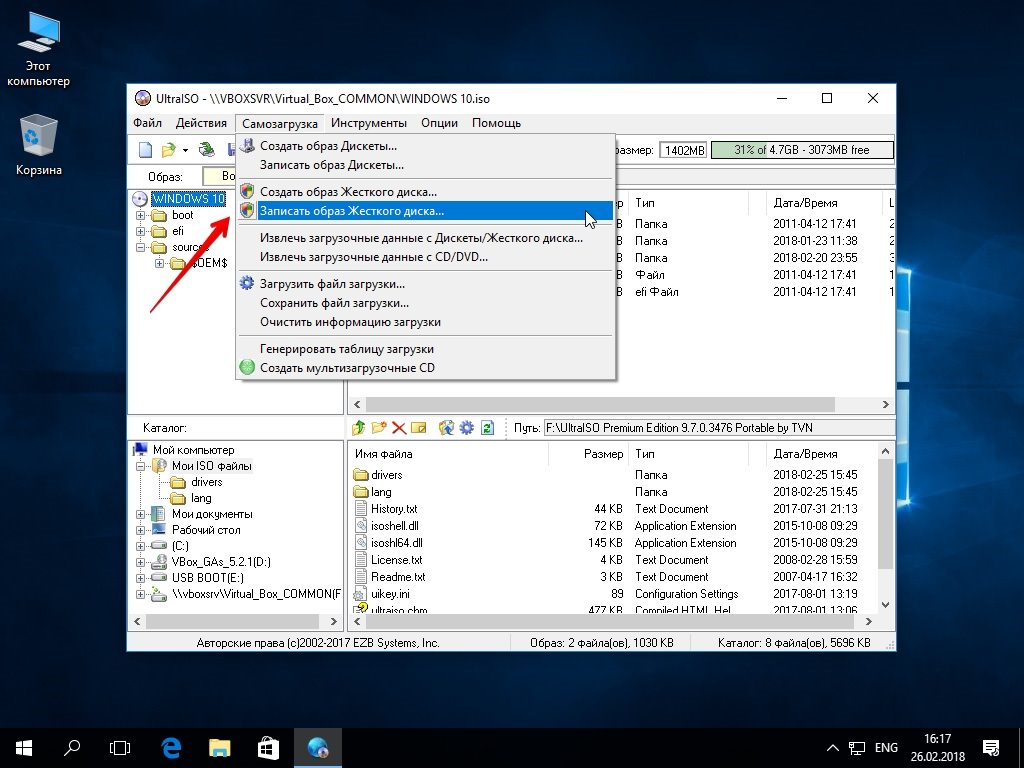Choose Сохранить файл загрузки entry
The height and width of the screenshot is (768, 1024).
click(x=425, y=303)
